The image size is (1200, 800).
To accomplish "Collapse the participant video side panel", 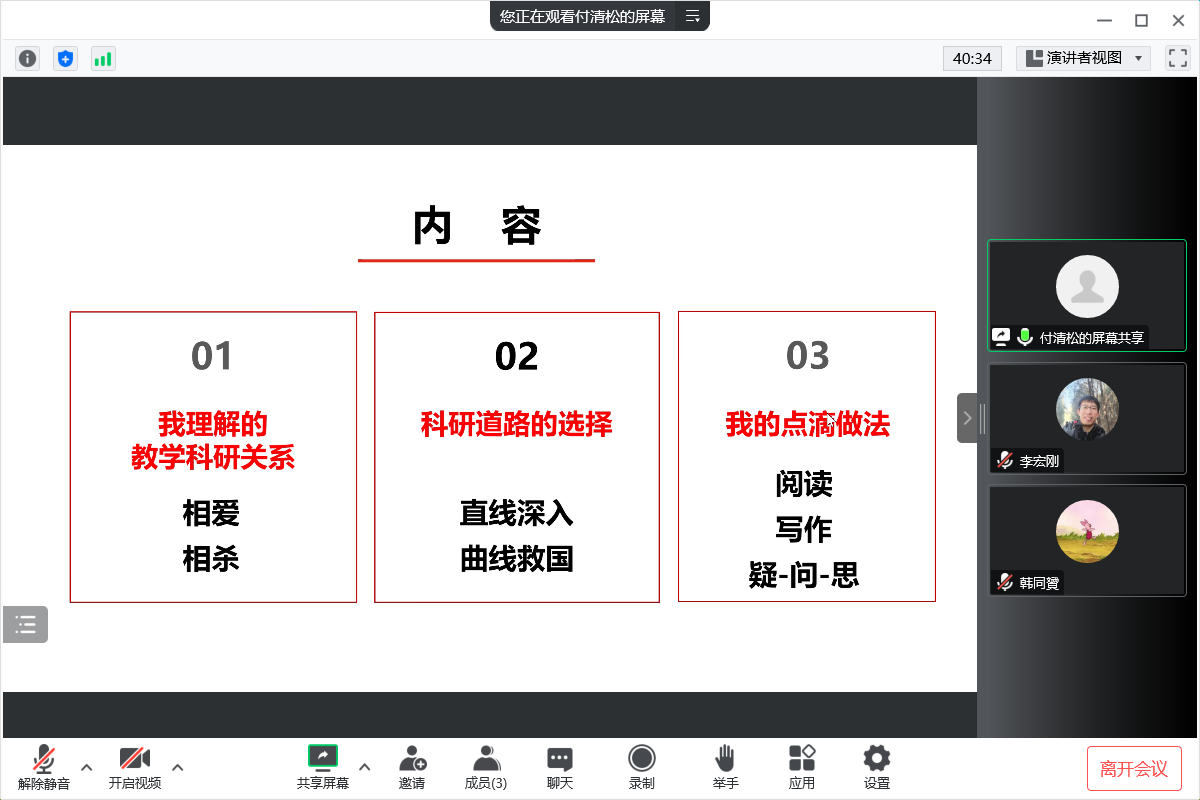I will click(967, 418).
